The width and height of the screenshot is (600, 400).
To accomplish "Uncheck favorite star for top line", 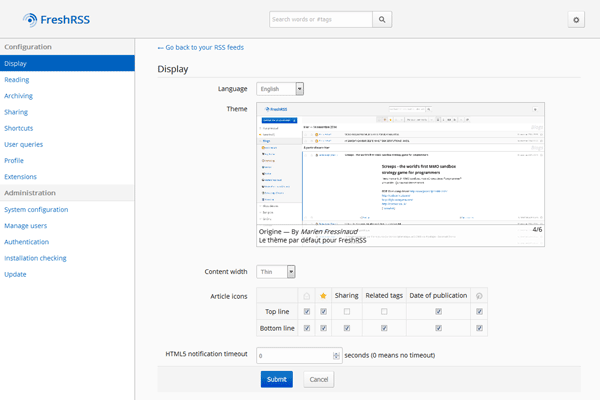I will pyautogui.click(x=322, y=312).
